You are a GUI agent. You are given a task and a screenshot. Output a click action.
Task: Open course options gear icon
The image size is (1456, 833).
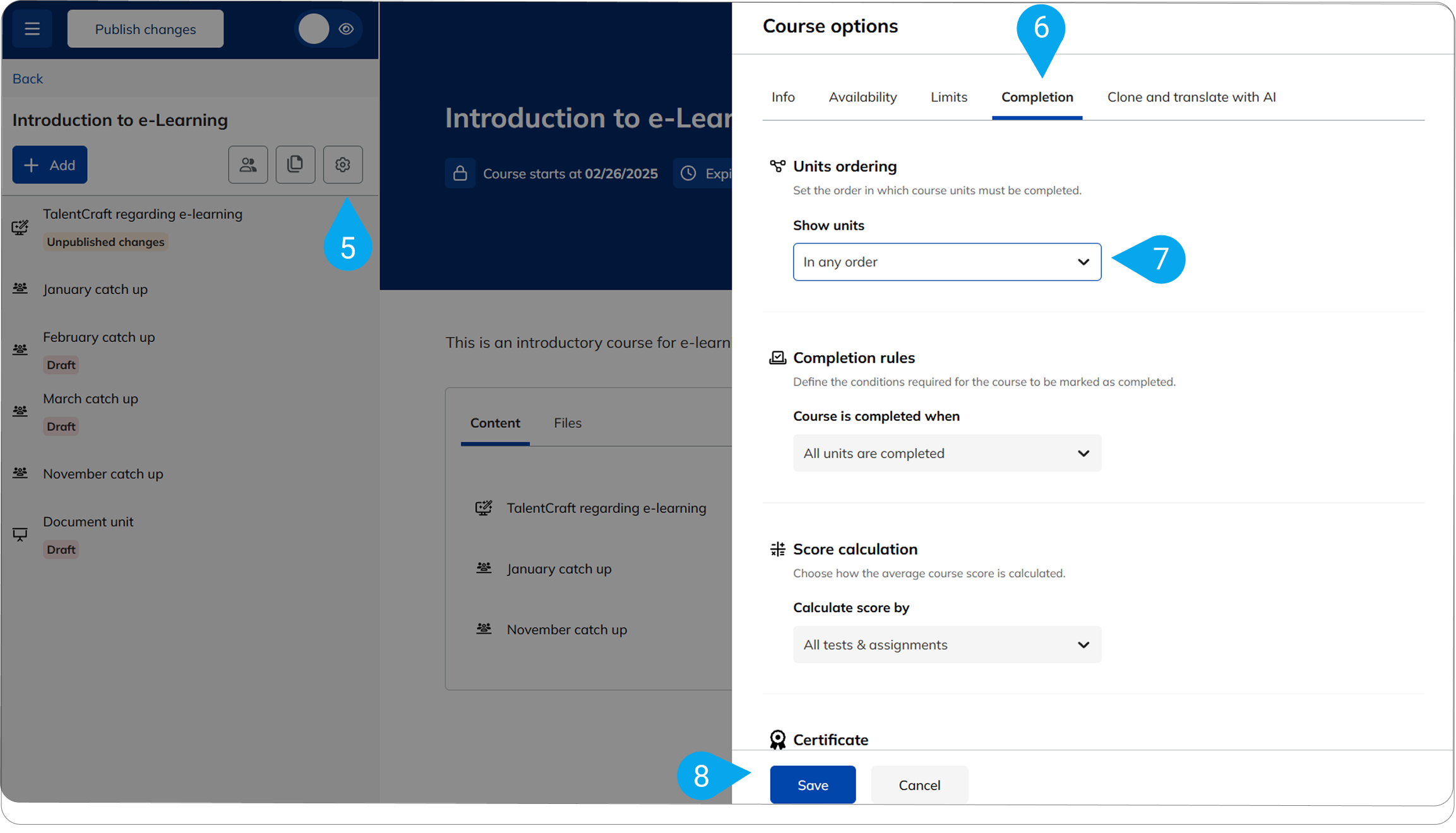click(x=343, y=165)
